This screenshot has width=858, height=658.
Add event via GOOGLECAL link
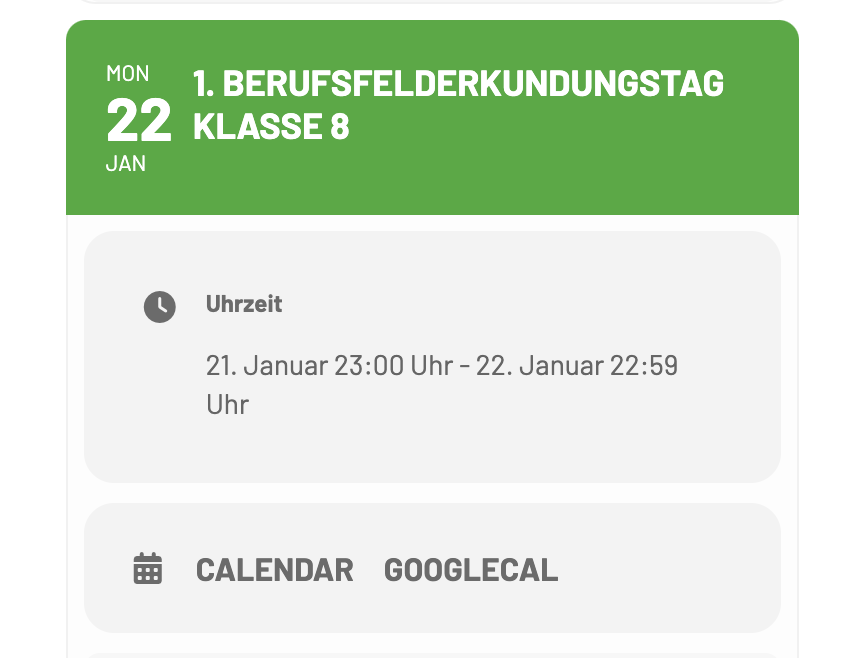coord(471,570)
